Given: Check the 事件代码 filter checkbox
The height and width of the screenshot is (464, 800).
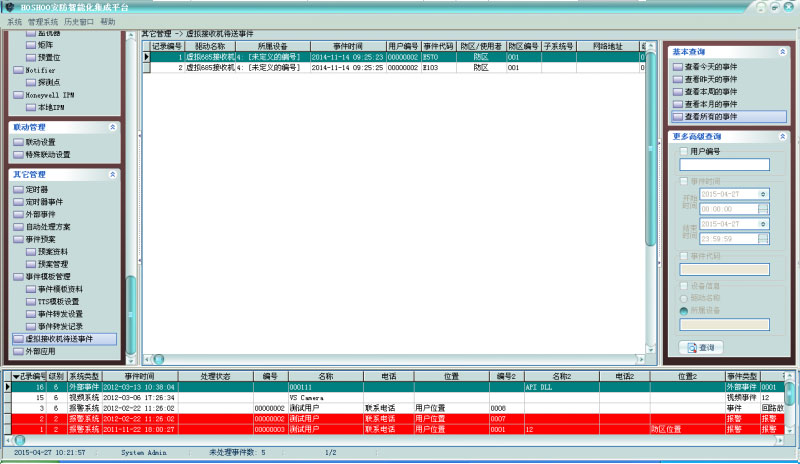Looking at the screenshot, I should 683,256.
